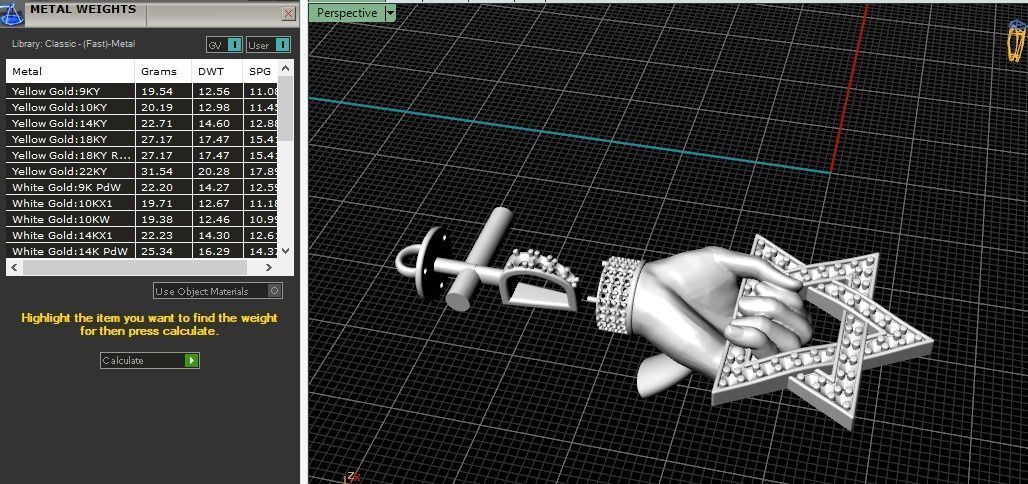Click the Grams column header
This screenshot has width=1028, height=484.
click(x=164, y=71)
